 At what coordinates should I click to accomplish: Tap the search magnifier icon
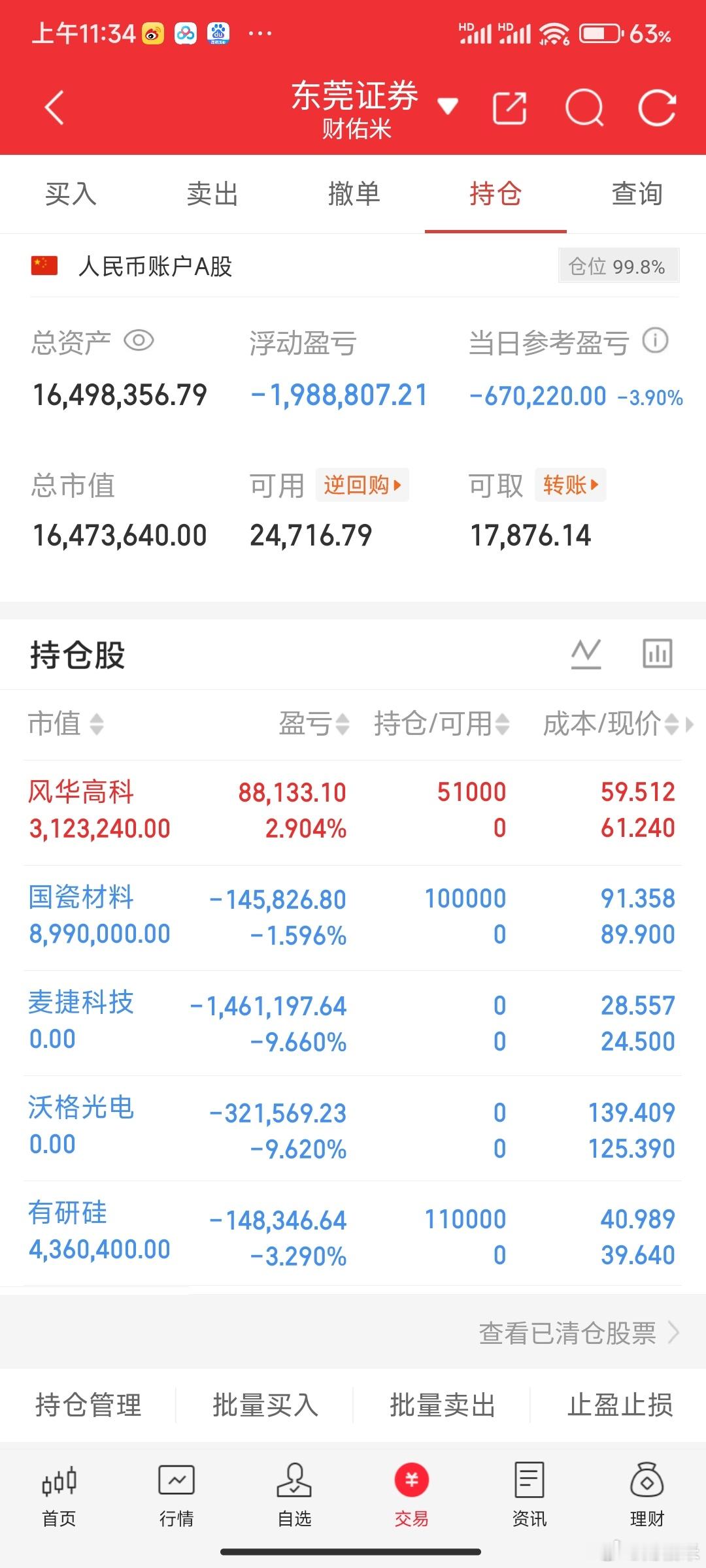(x=584, y=108)
